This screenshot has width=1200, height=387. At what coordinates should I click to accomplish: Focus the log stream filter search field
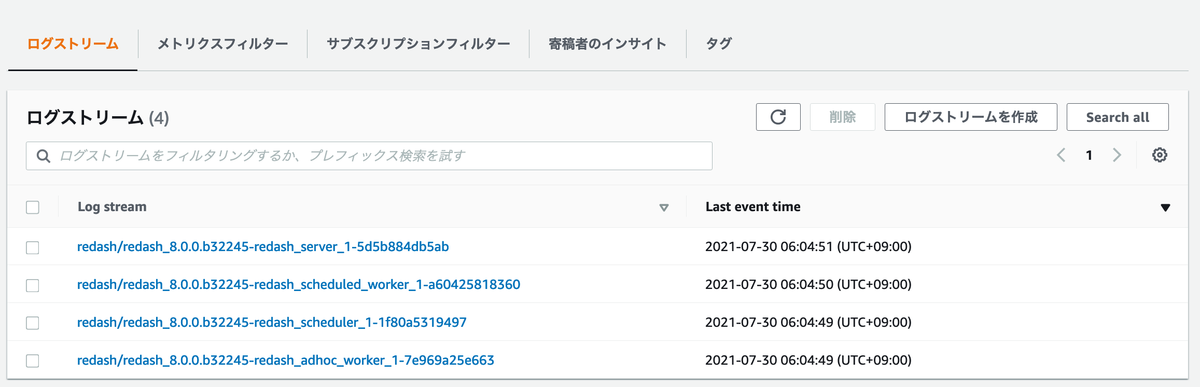tap(369, 156)
